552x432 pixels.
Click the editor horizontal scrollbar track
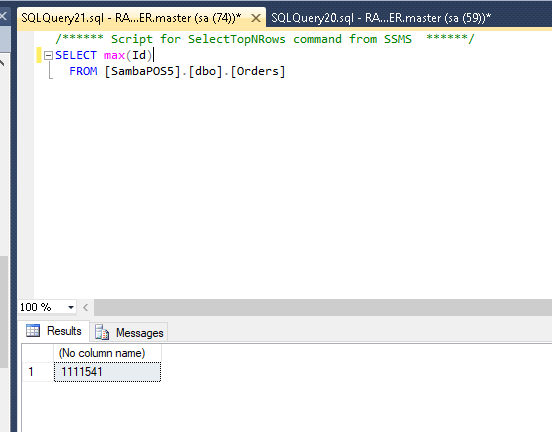322,307
